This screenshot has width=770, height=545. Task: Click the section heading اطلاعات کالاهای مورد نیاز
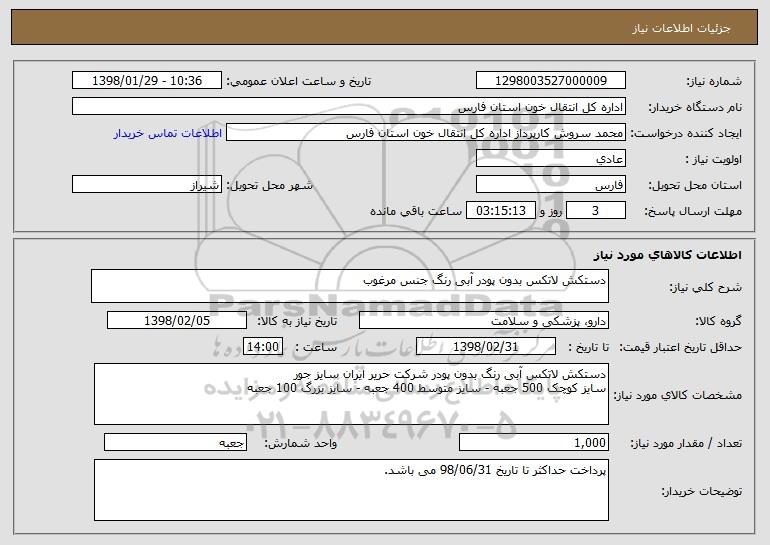tap(667, 255)
